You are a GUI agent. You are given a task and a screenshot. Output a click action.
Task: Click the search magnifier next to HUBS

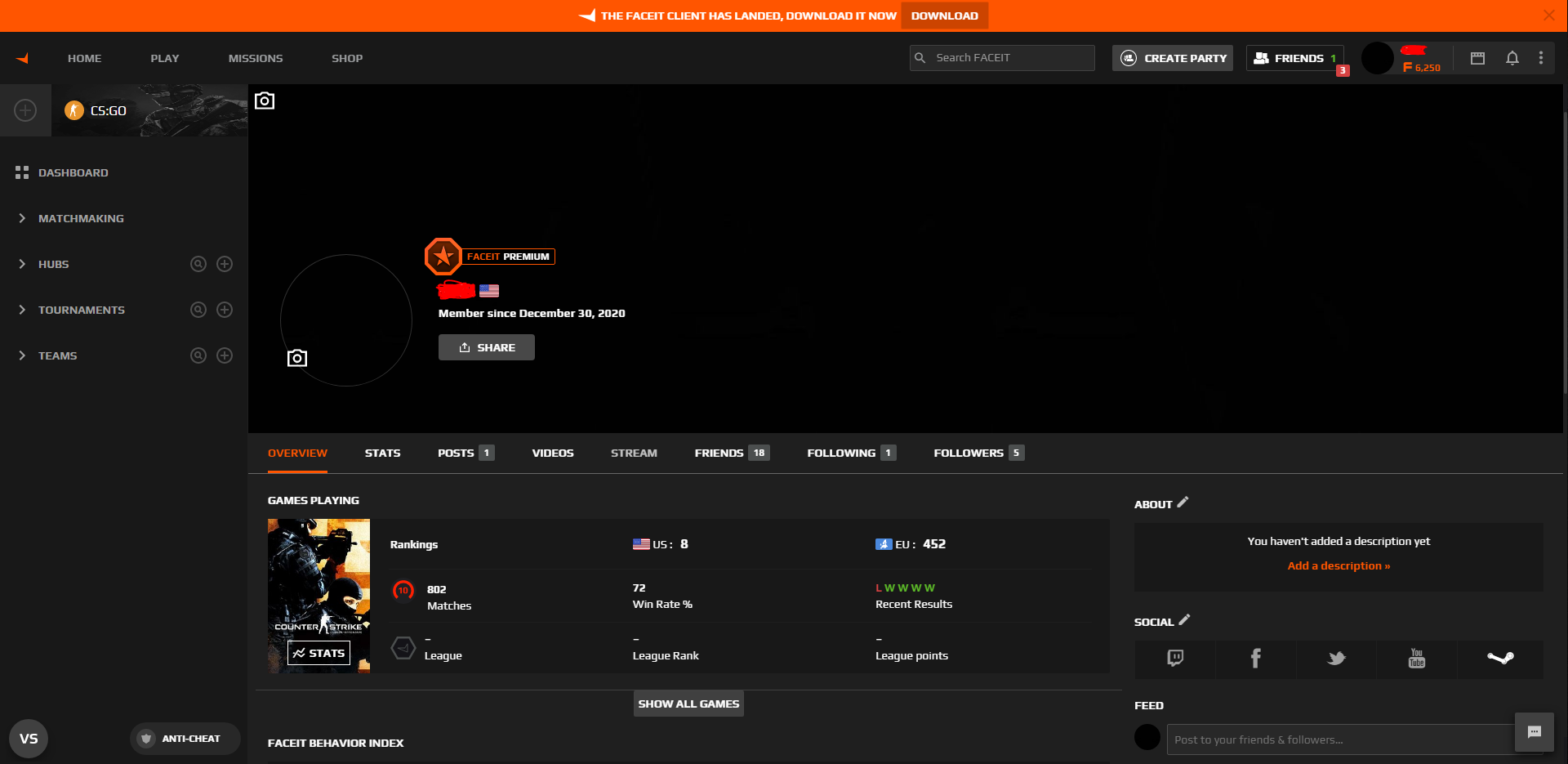[198, 263]
